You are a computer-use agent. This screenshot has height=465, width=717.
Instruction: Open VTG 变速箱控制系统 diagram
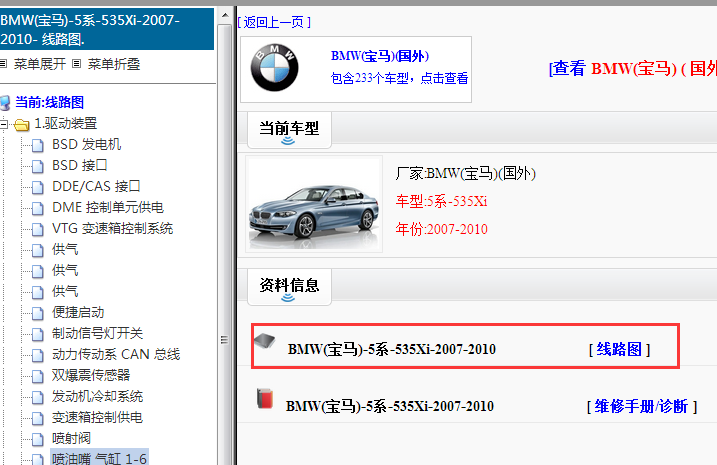[112, 229]
